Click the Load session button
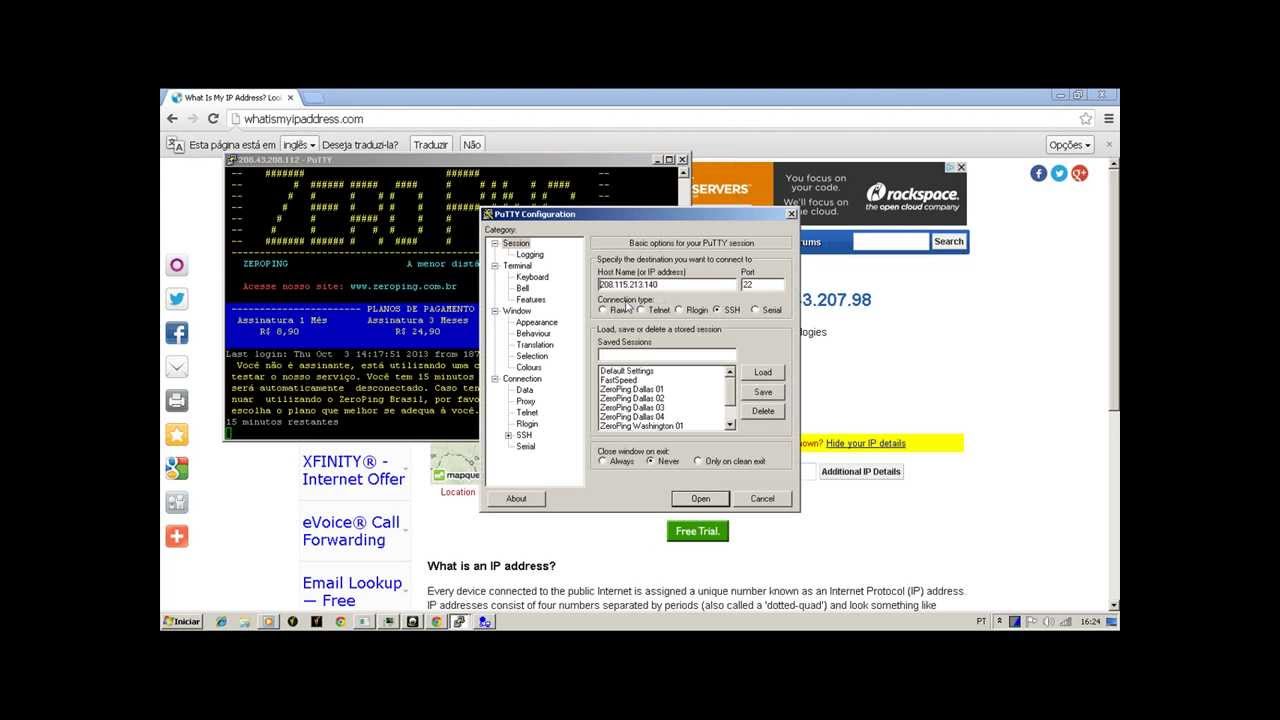 [763, 372]
